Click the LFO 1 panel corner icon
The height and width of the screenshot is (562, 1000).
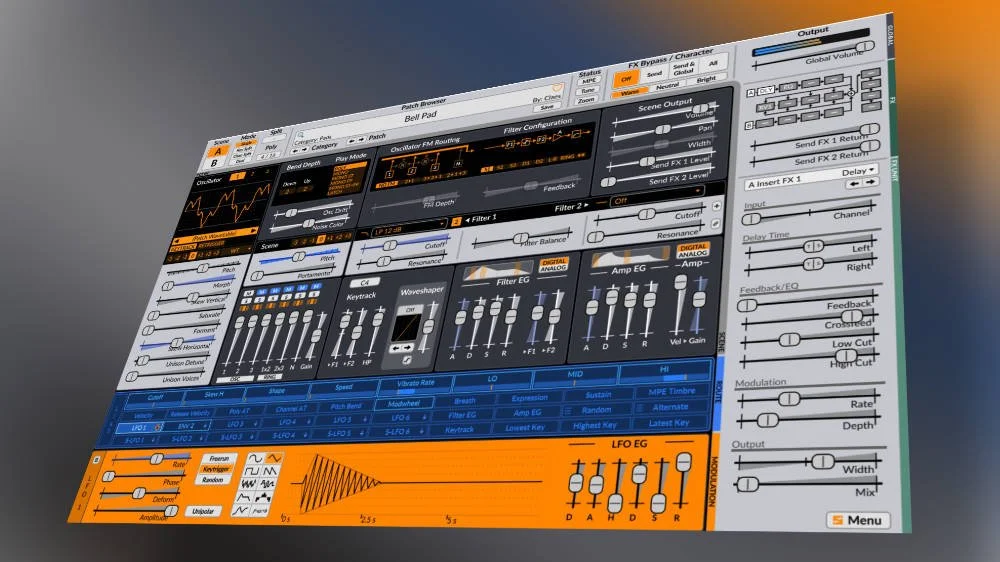(x=97, y=459)
